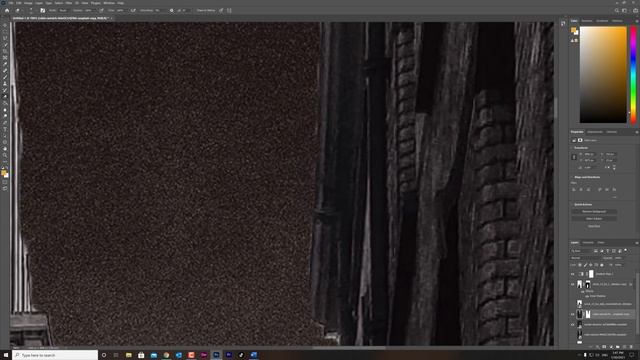This screenshot has height=360, width=640.
Task: Select the Eyedropper tool
Action: click(5, 64)
